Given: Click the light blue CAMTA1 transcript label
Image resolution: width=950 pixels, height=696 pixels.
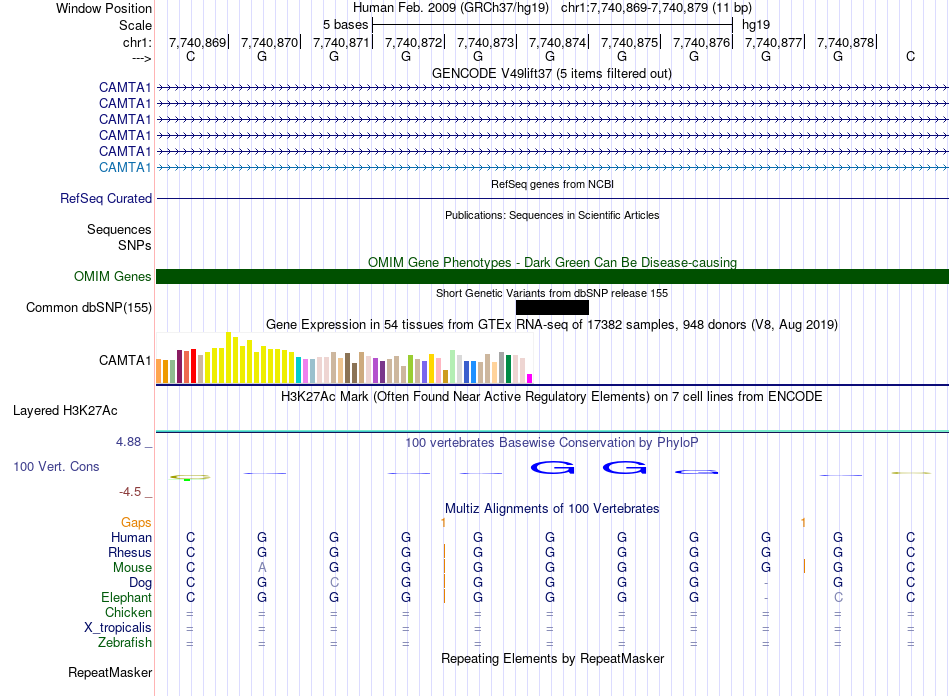Looking at the screenshot, I should pos(125,167).
